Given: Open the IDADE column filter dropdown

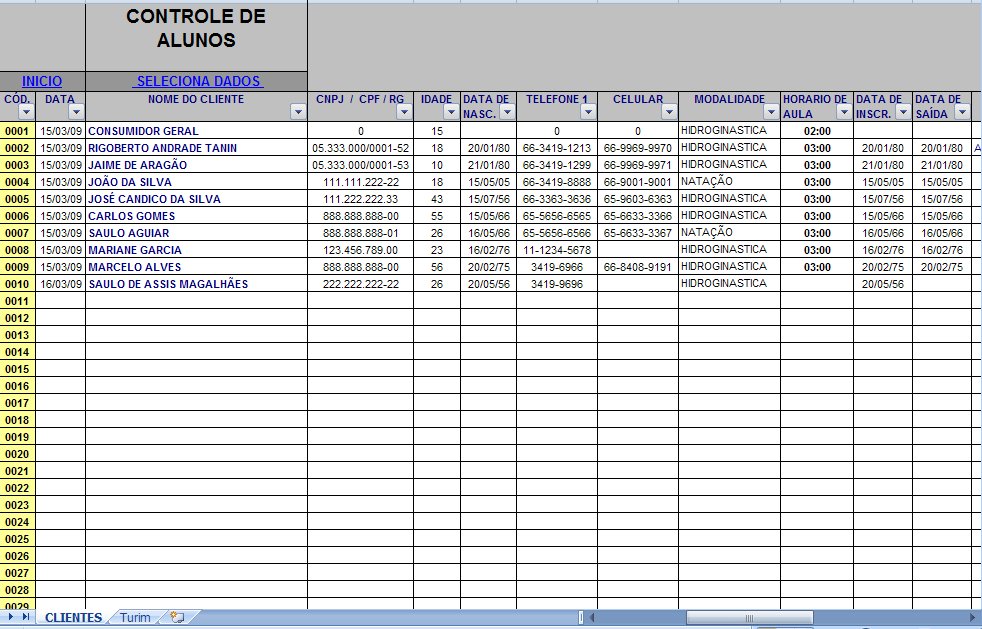Looking at the screenshot, I should pyautogui.click(x=451, y=112).
